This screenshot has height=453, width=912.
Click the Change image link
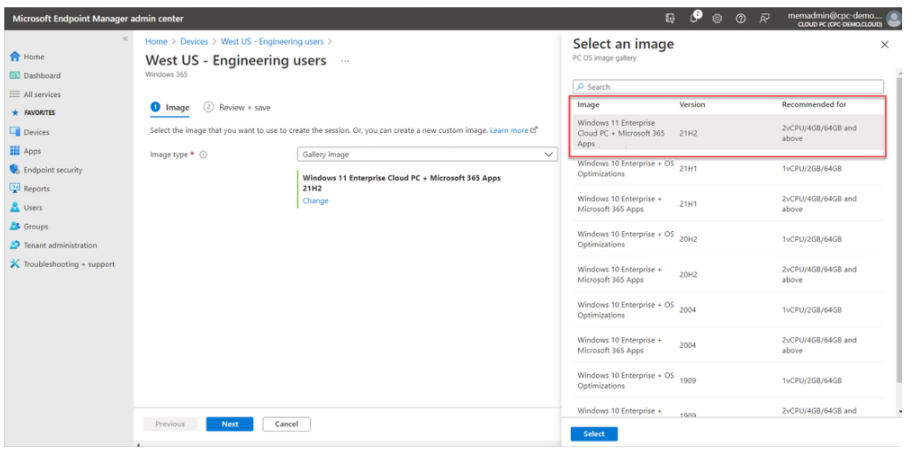[x=315, y=201]
